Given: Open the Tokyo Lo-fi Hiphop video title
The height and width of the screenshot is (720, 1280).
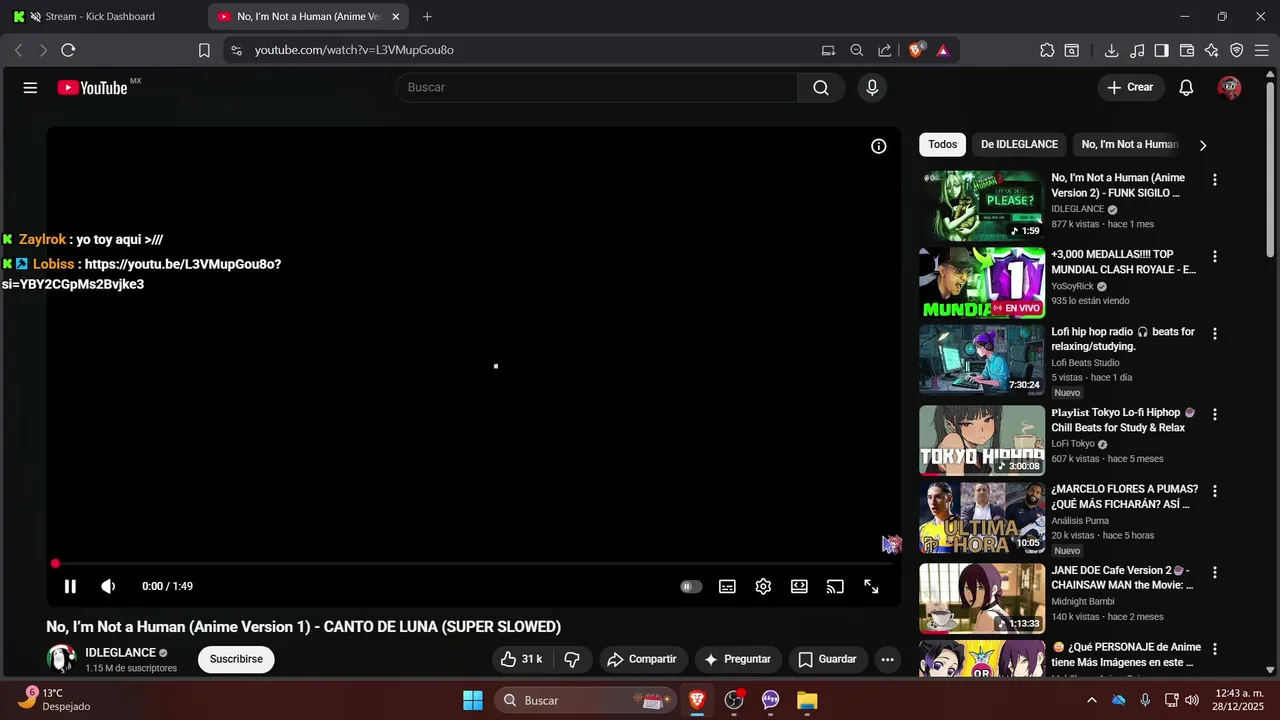Looking at the screenshot, I should pos(1123,420).
